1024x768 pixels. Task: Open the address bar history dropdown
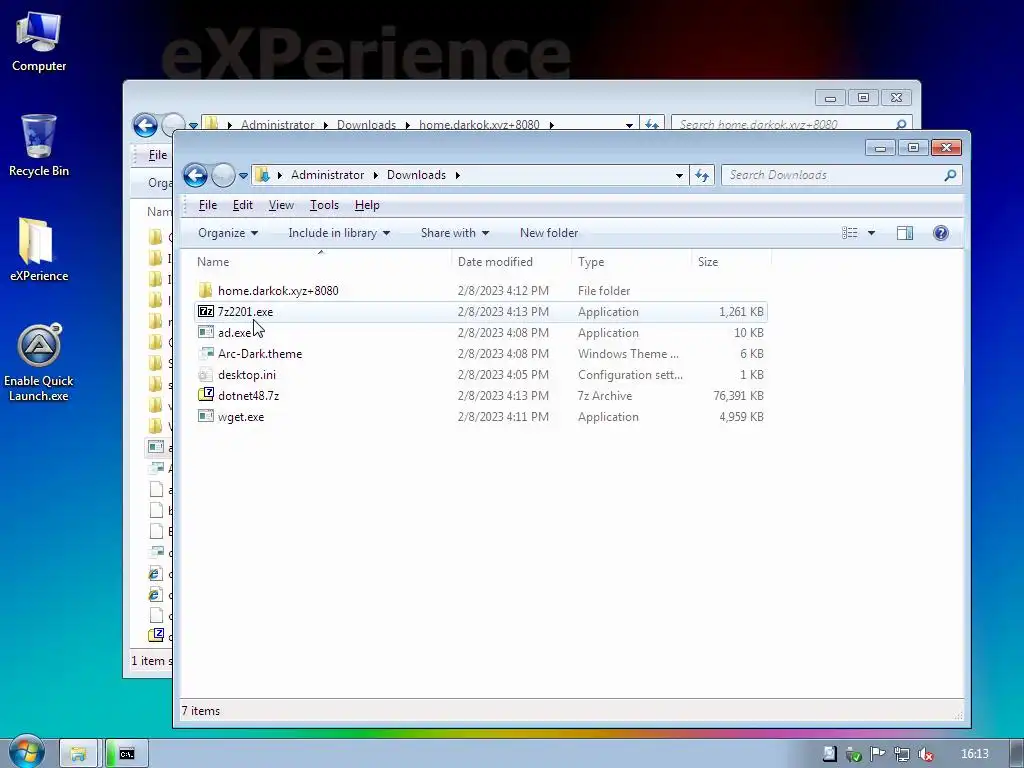(679, 175)
